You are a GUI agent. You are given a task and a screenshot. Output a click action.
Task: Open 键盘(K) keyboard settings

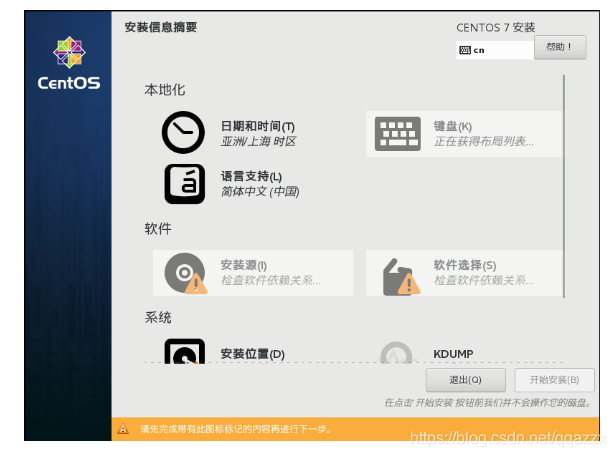pos(453,126)
